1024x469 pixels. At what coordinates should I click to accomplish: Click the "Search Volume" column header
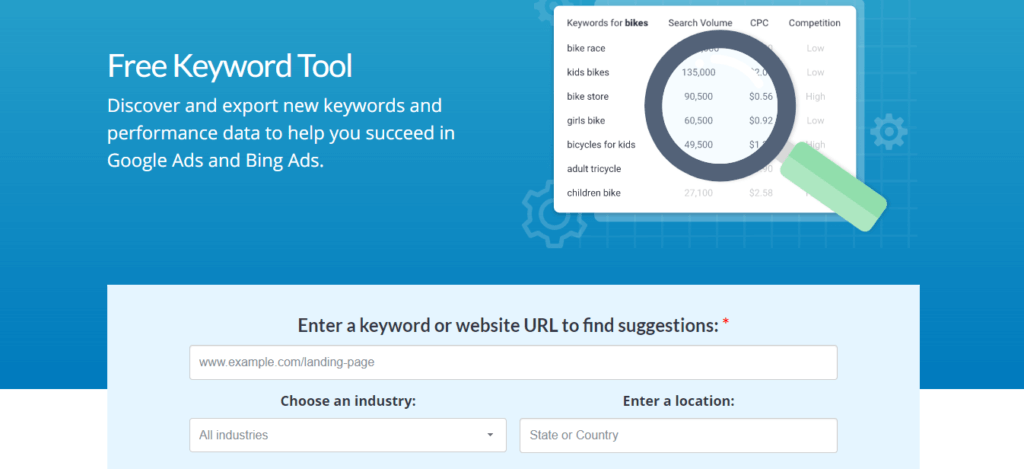[x=700, y=23]
